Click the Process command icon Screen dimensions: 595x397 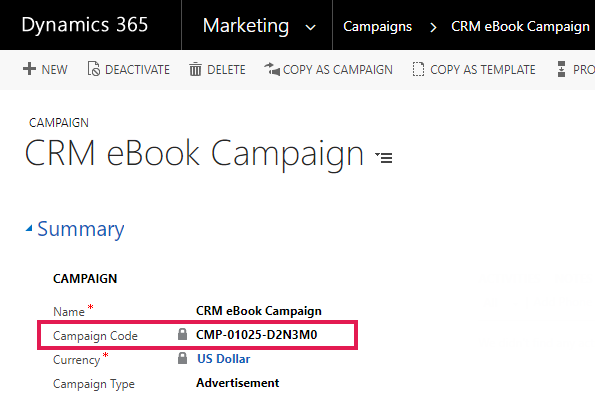pos(561,69)
